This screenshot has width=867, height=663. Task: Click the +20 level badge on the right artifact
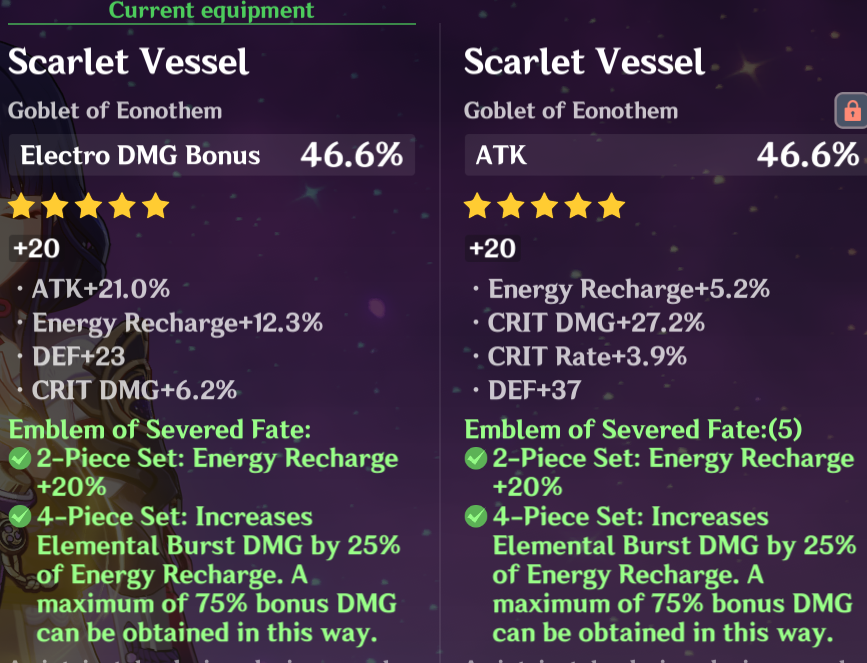pos(492,248)
